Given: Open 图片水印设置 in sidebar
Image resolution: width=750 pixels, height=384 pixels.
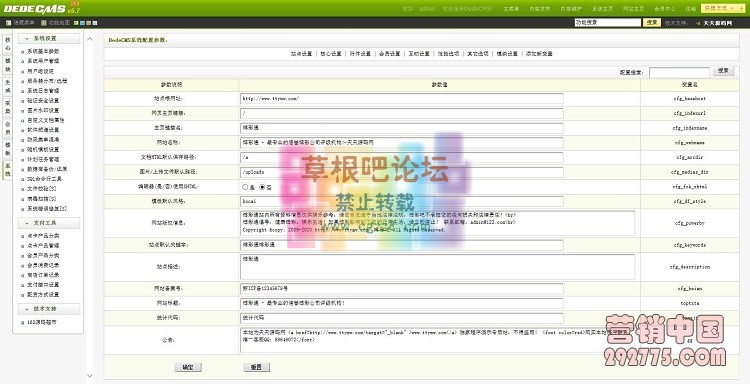Looking at the screenshot, I should [43, 110].
